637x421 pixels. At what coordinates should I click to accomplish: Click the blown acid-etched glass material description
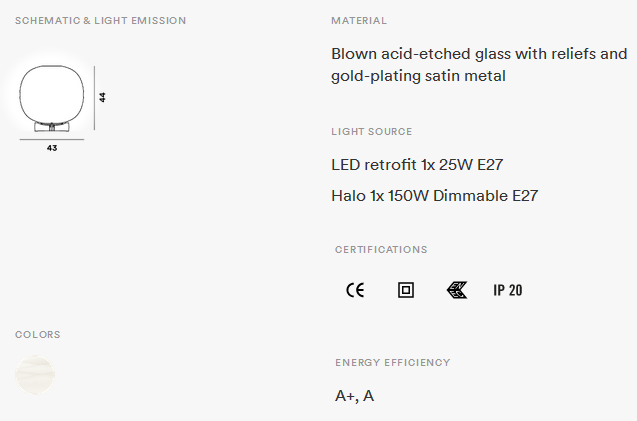click(x=479, y=65)
